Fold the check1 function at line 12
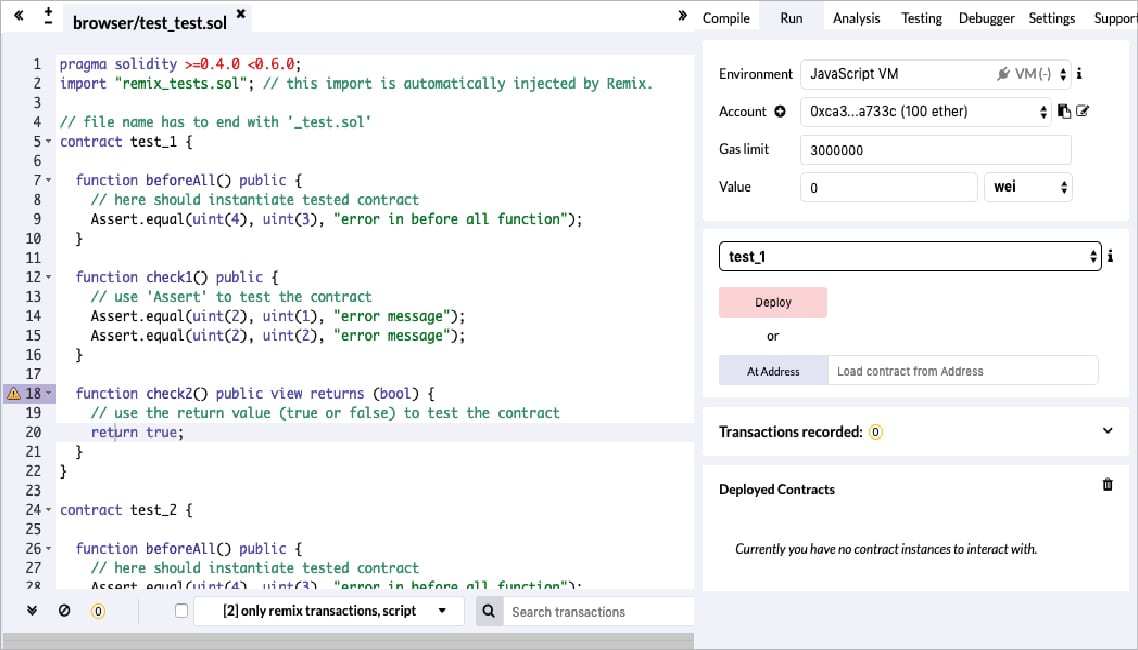The height and width of the screenshot is (650, 1138). click(x=50, y=277)
